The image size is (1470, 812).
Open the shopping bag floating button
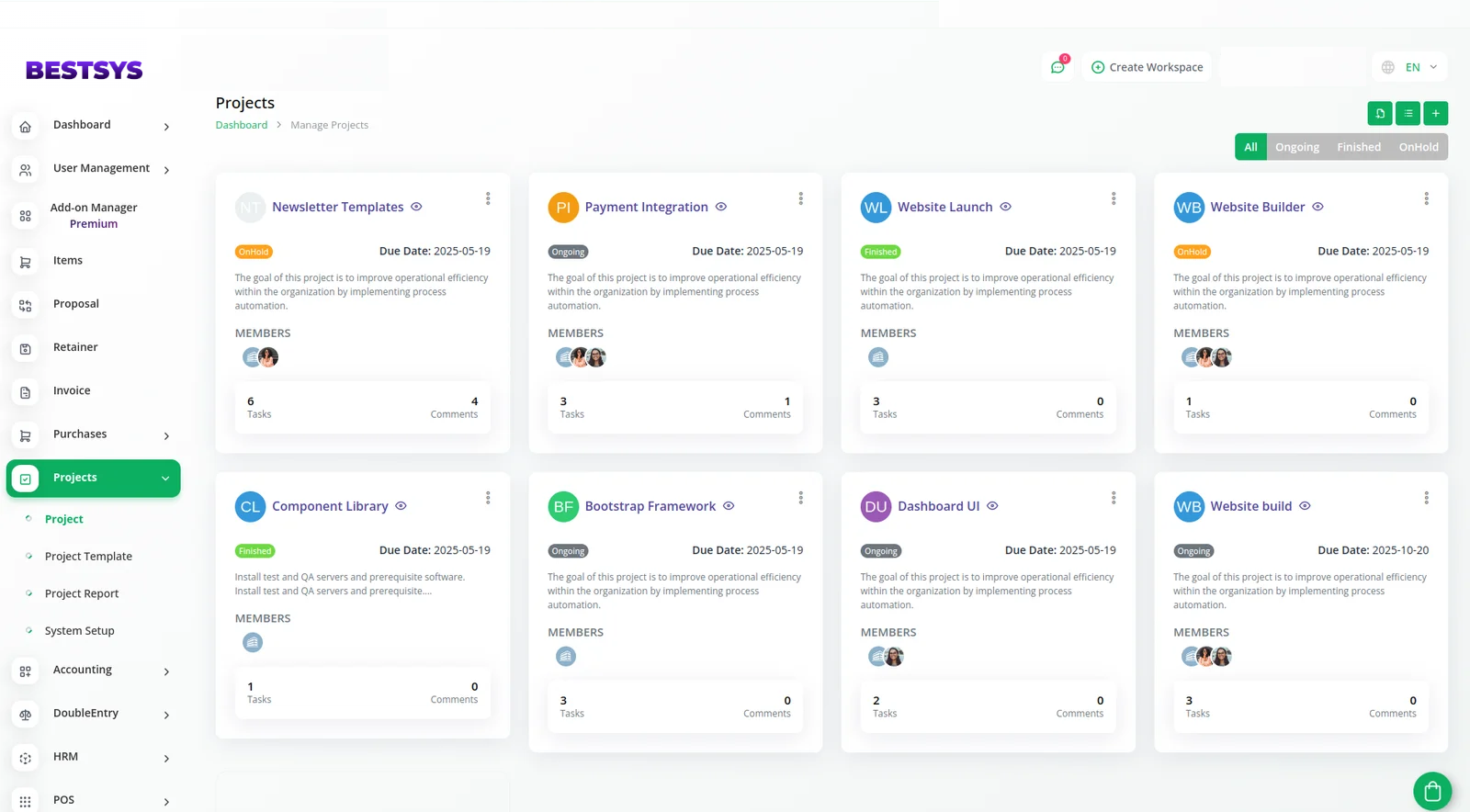point(1431,790)
